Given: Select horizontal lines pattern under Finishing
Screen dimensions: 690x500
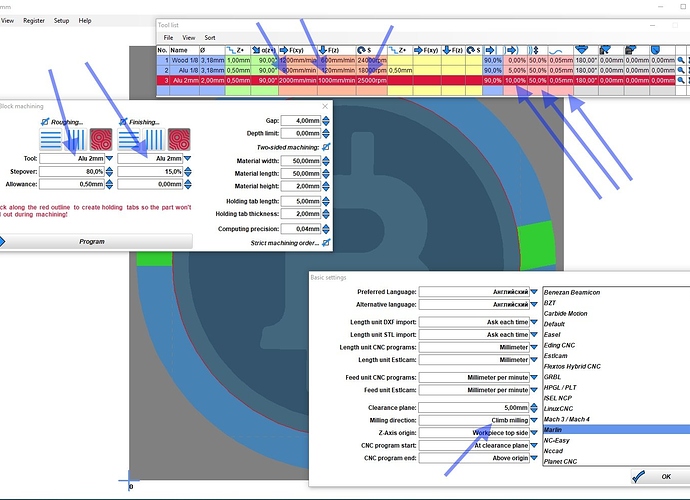Looking at the screenshot, I should coord(129,140).
